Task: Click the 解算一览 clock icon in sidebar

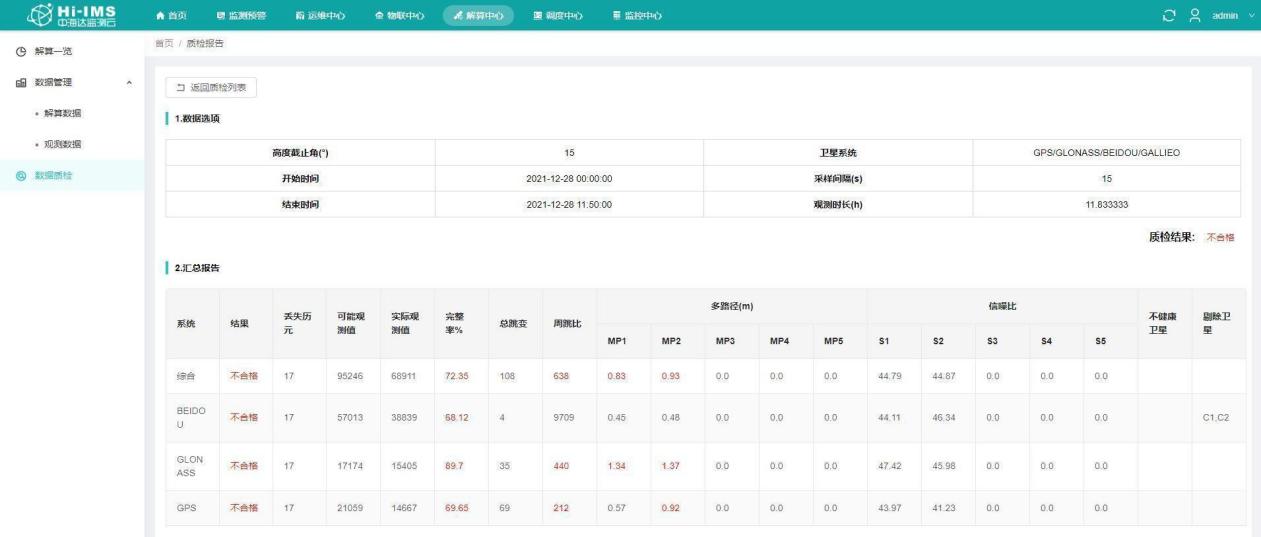Action: click(x=21, y=50)
